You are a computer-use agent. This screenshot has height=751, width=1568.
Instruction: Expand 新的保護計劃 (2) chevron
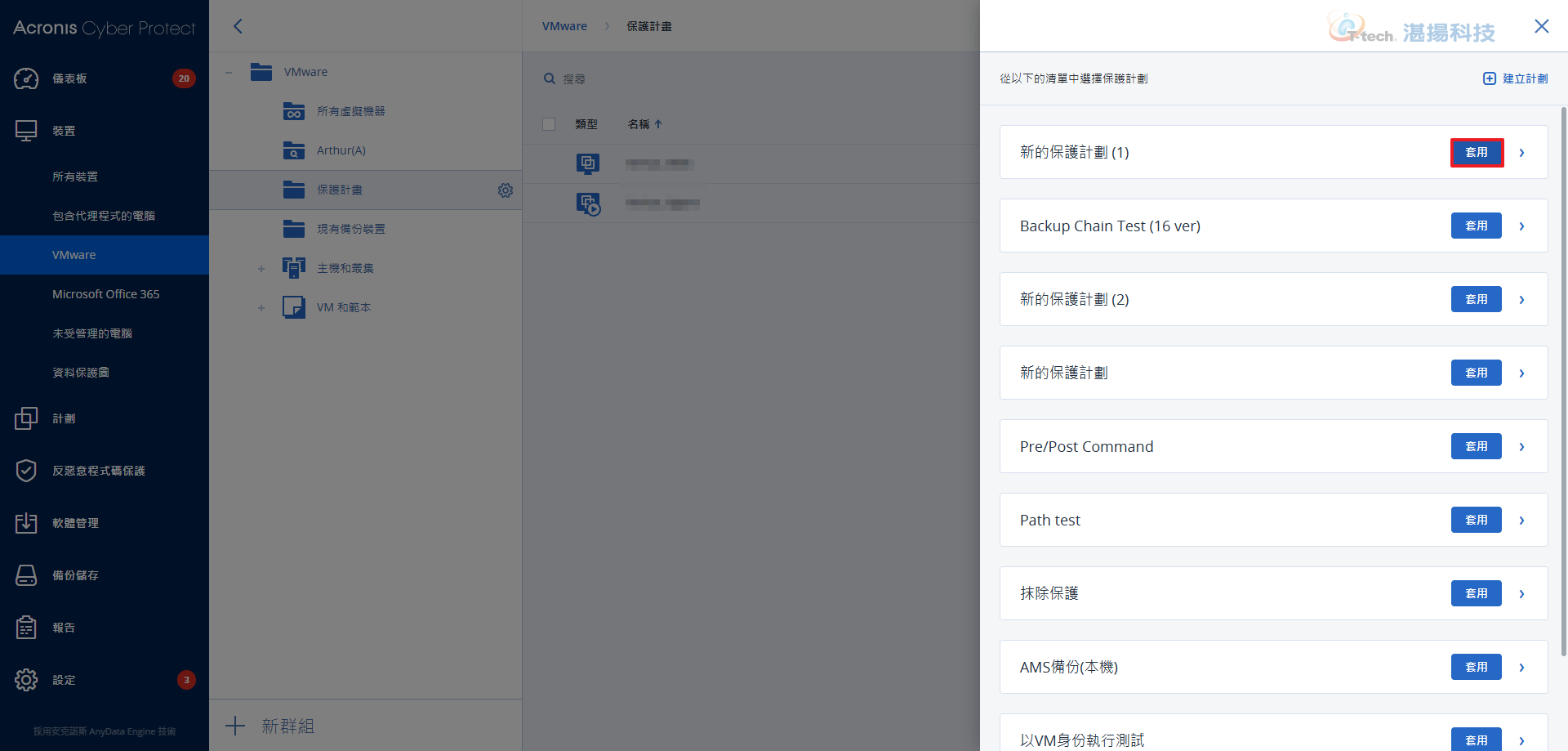[1522, 300]
